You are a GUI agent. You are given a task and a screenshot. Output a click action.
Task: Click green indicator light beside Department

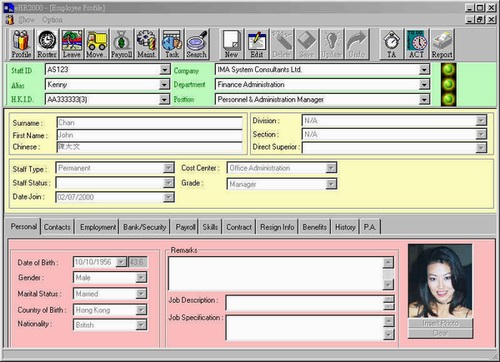[448, 84]
